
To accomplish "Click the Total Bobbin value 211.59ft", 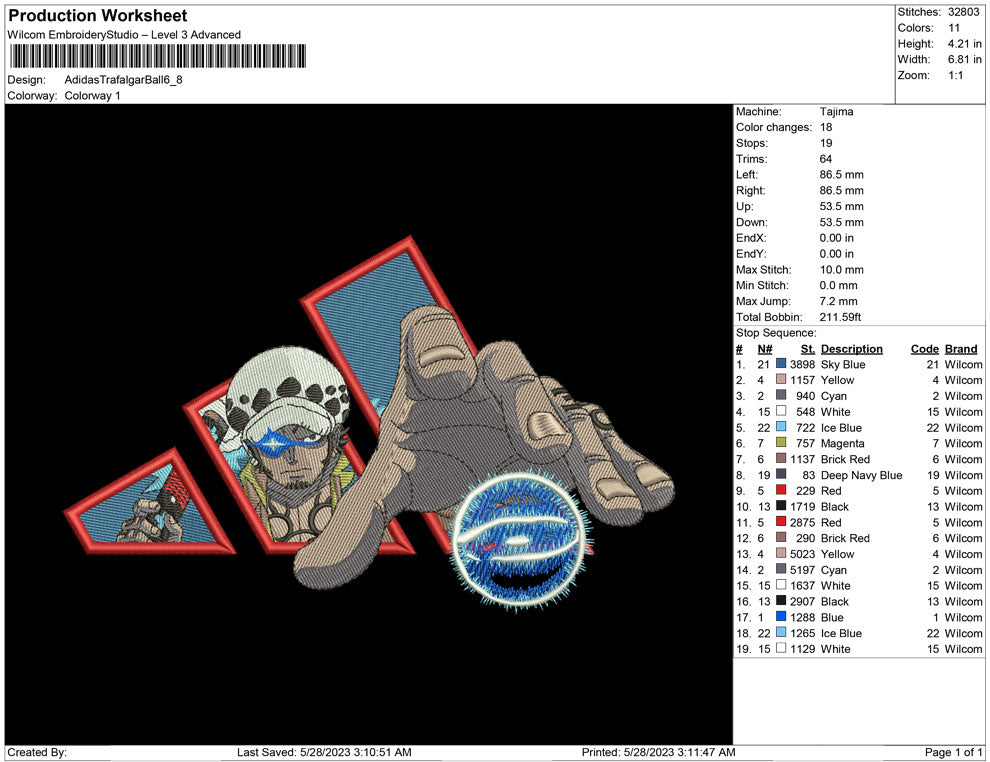I will [840, 317].
